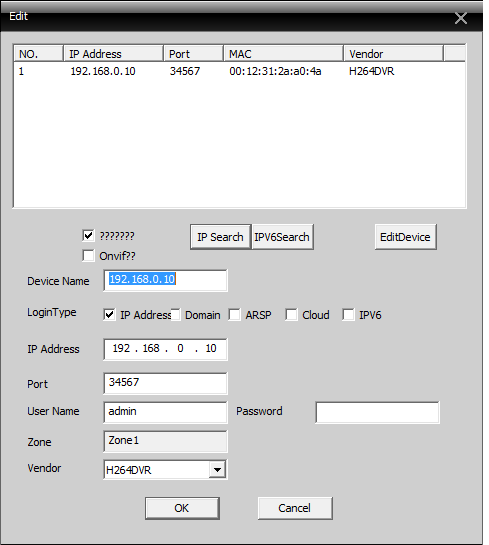Uncheck IP Address login type
The width and height of the screenshot is (489, 545).
click(109, 315)
